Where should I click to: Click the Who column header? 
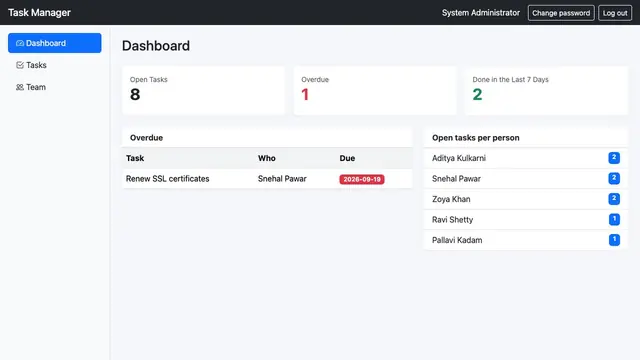[x=267, y=158]
